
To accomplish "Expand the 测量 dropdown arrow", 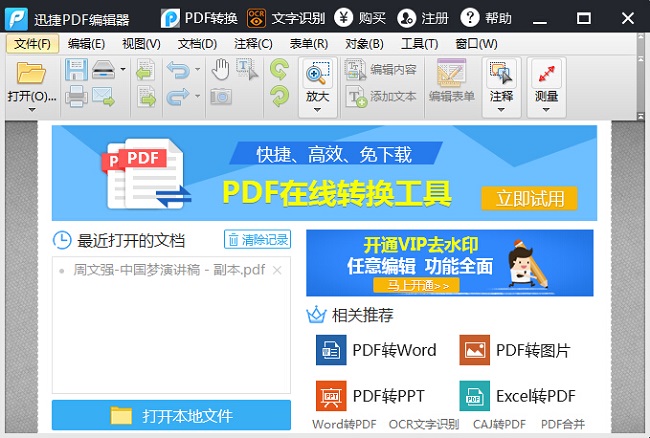I will click(x=546, y=110).
